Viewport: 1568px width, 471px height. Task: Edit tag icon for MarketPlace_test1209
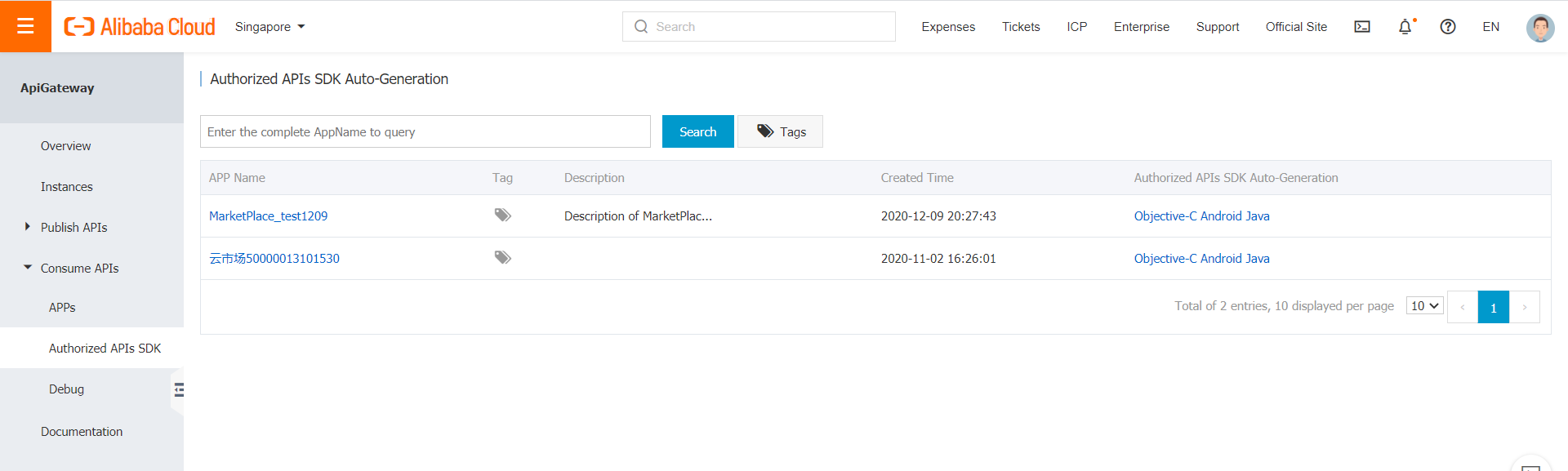(502, 216)
